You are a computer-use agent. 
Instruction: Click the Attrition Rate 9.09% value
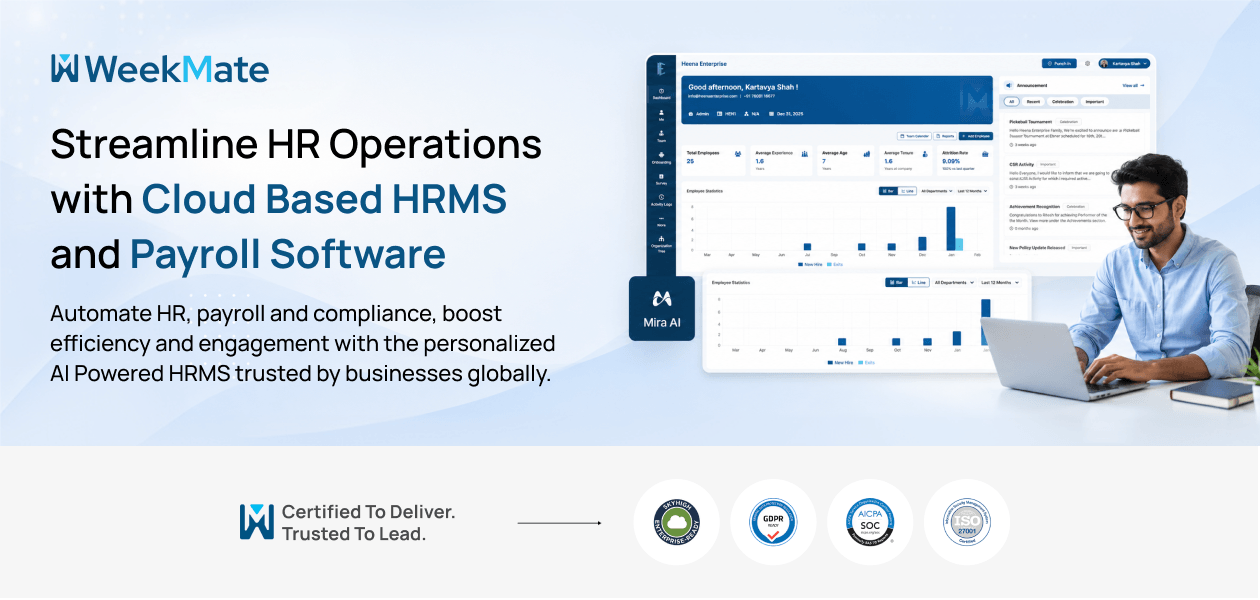pyautogui.click(x=951, y=161)
